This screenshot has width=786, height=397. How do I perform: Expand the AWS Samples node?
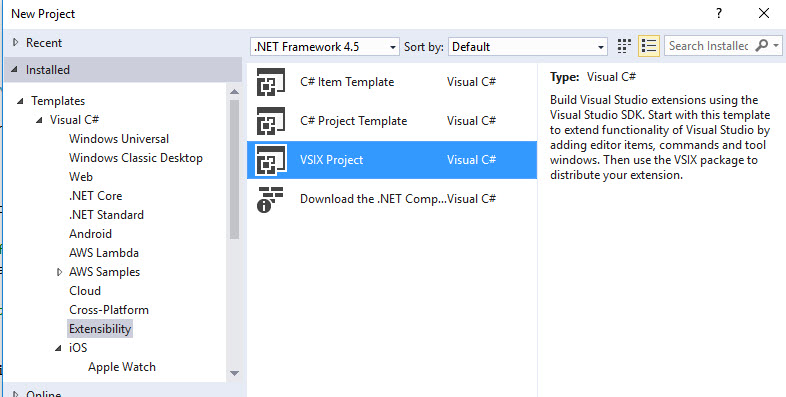pyautogui.click(x=60, y=272)
